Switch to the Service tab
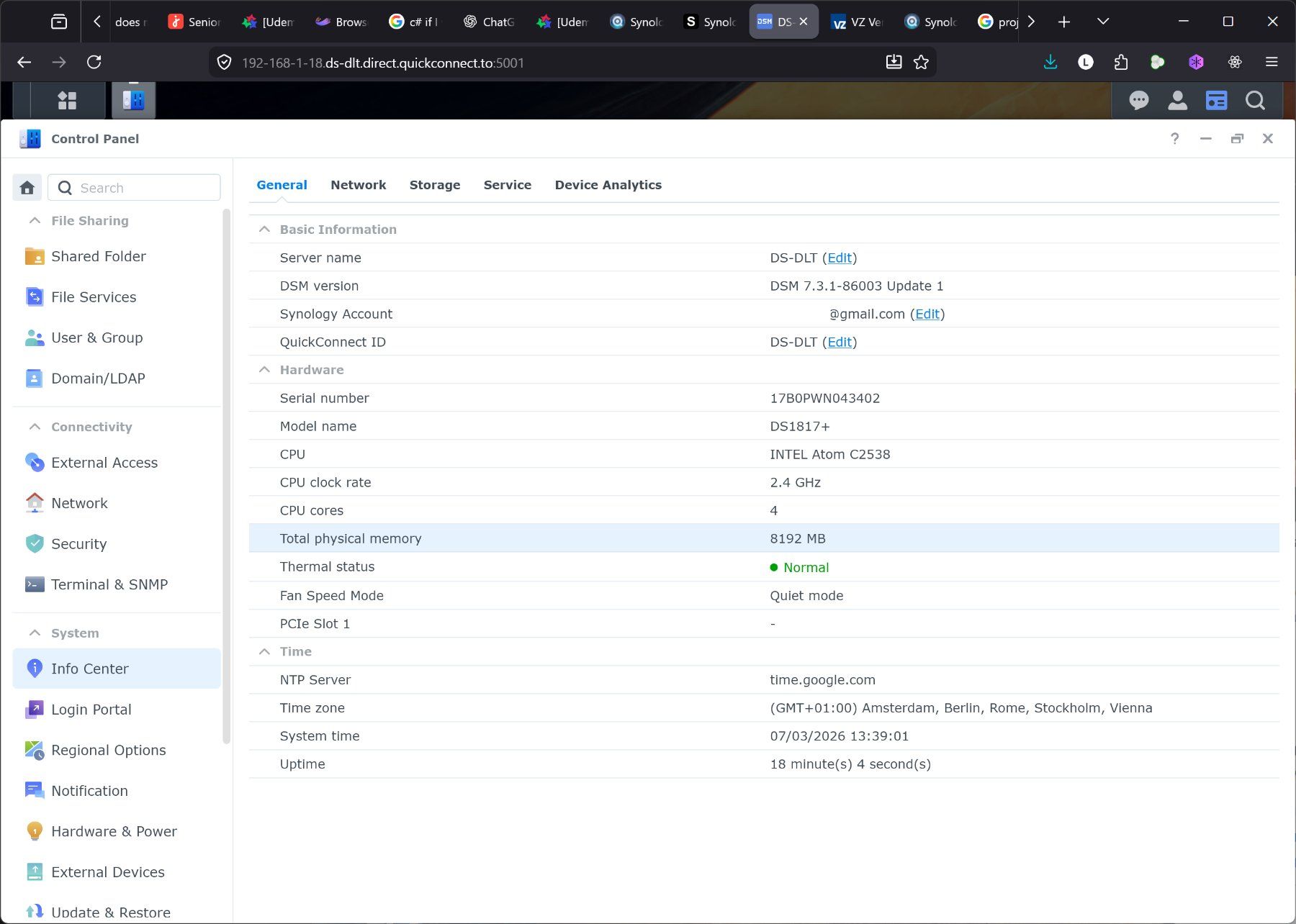Screen dimensions: 1296x924 click(508, 185)
